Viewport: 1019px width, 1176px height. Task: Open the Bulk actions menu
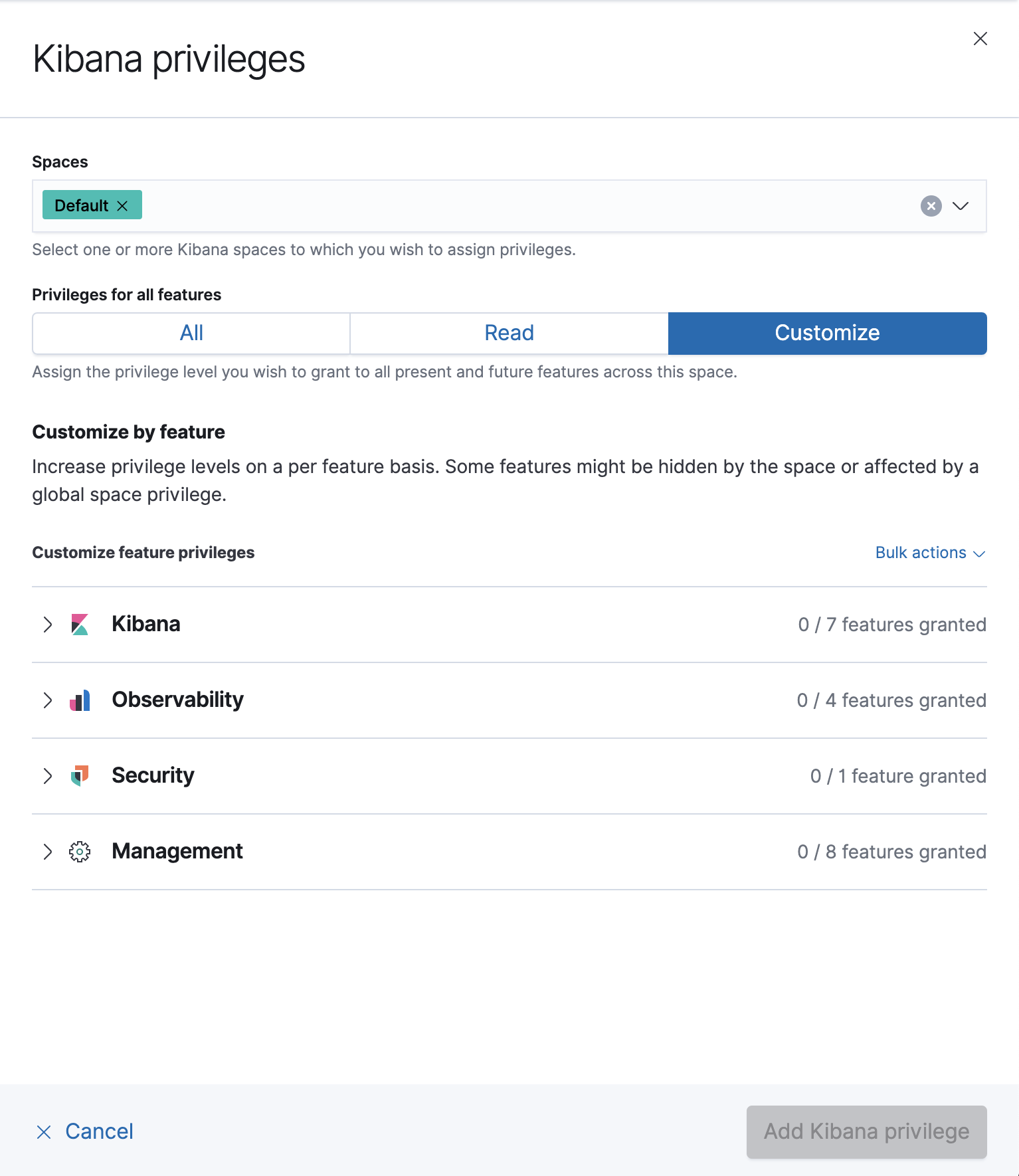[930, 553]
